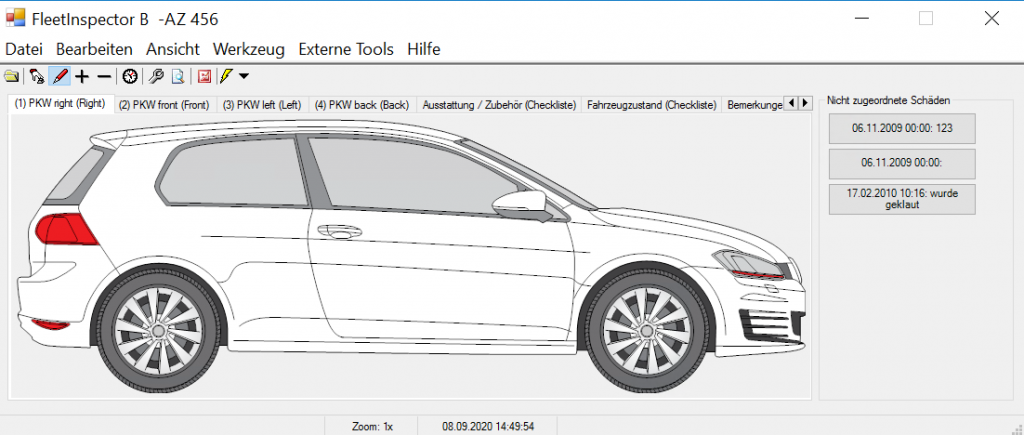Close the FleetInspector window
This screenshot has width=1024, height=435.
[x=991, y=18]
